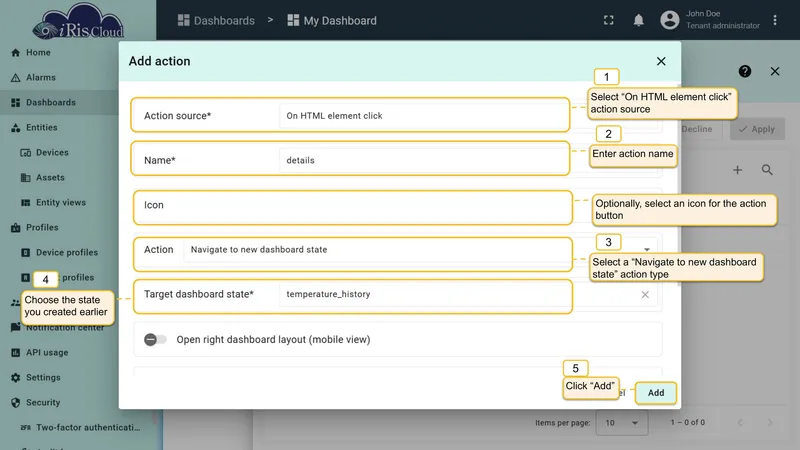Click the Alarms warning triangle icon

pos(15,78)
